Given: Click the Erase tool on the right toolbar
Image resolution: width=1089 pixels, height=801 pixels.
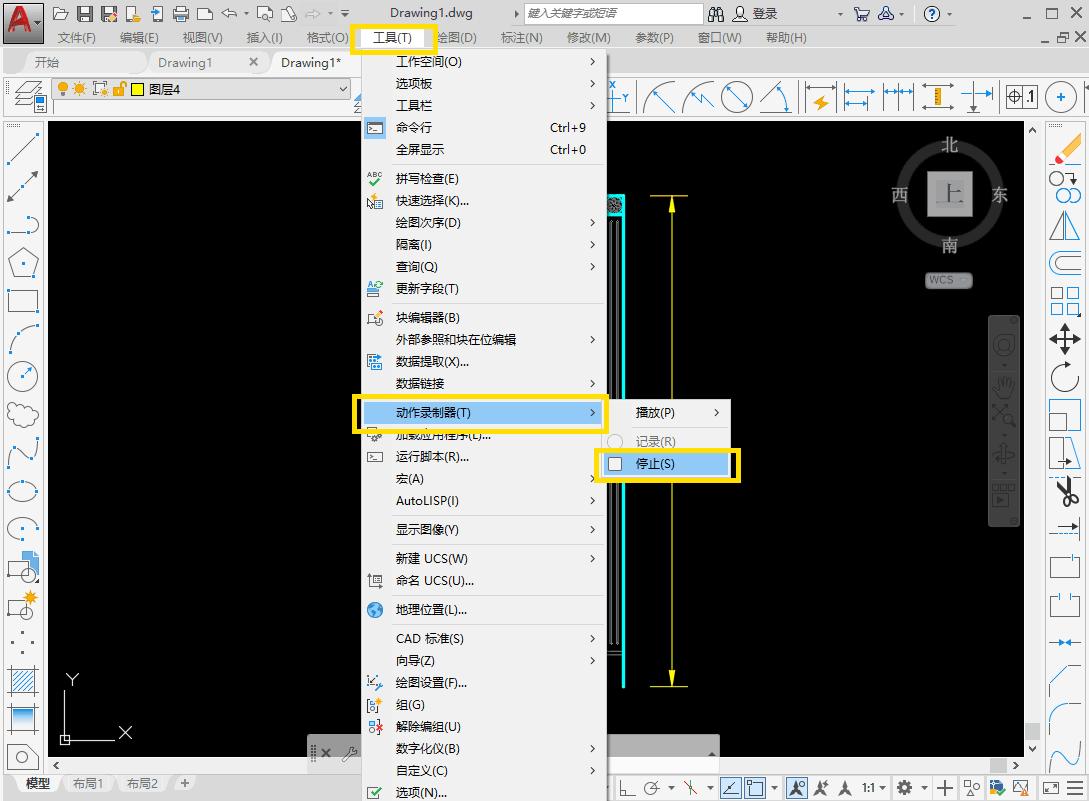Looking at the screenshot, I should click(1066, 150).
